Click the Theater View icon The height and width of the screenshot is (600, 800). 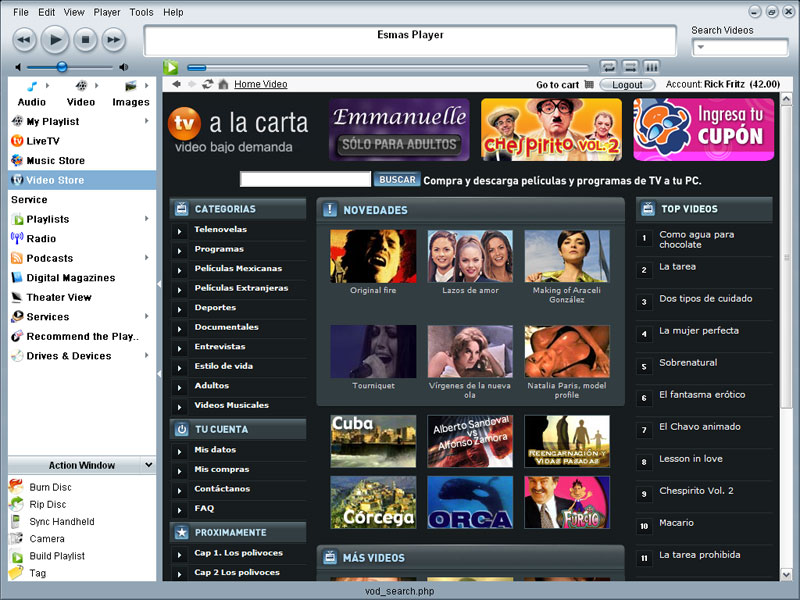pos(17,297)
